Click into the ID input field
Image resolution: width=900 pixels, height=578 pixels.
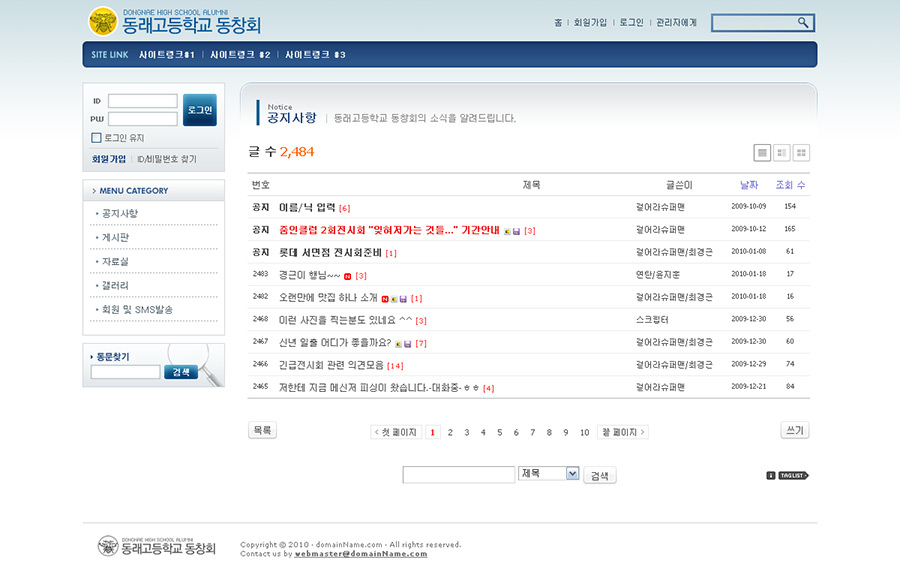(x=142, y=101)
